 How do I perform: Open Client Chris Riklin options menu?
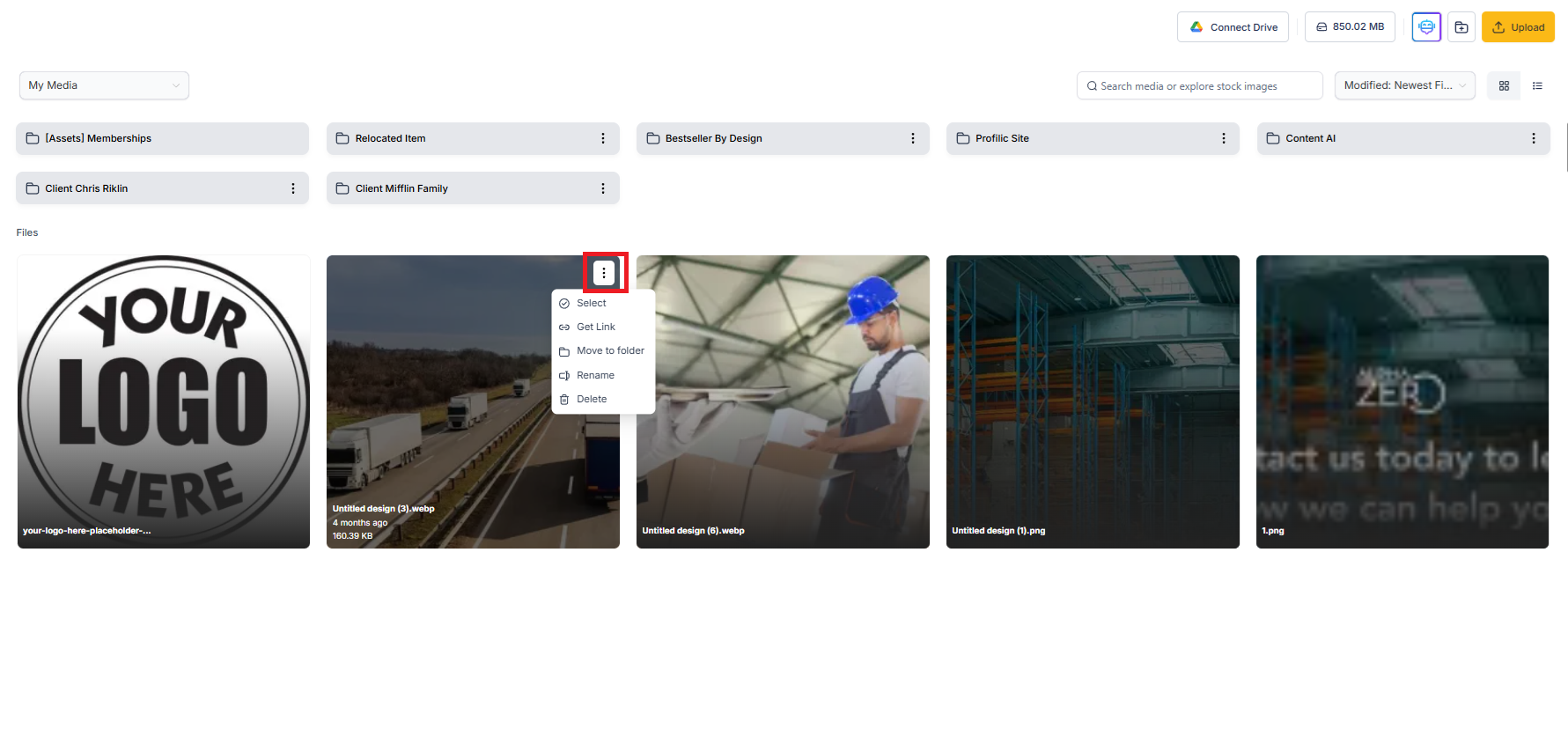click(x=293, y=188)
